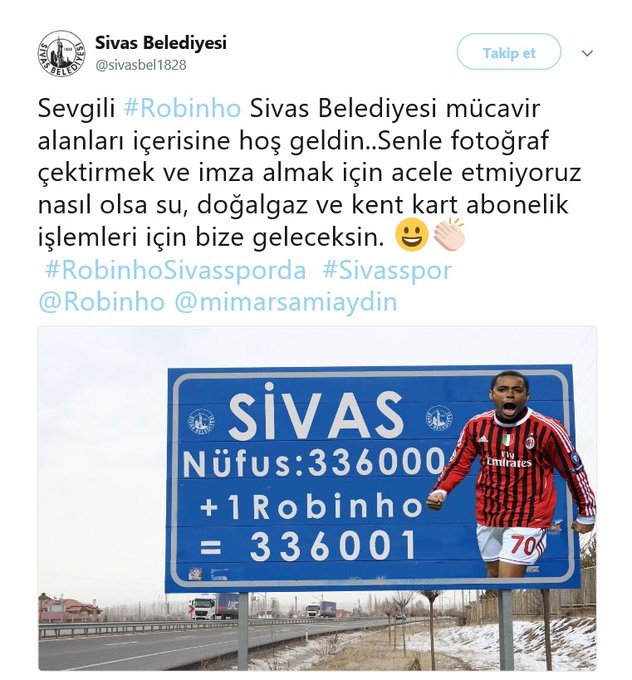The height and width of the screenshot is (680, 632).
Task: Open the #Robinho hashtag
Action: pyautogui.click(x=182, y=108)
